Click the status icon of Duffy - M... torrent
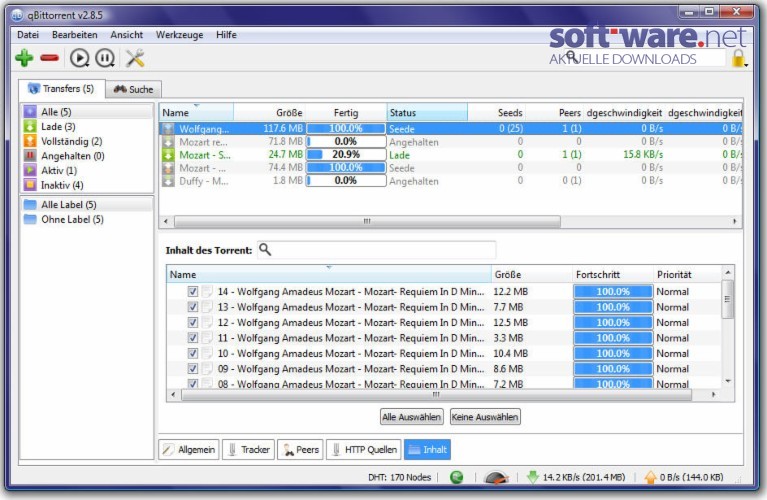The image size is (767, 500). pos(168,181)
